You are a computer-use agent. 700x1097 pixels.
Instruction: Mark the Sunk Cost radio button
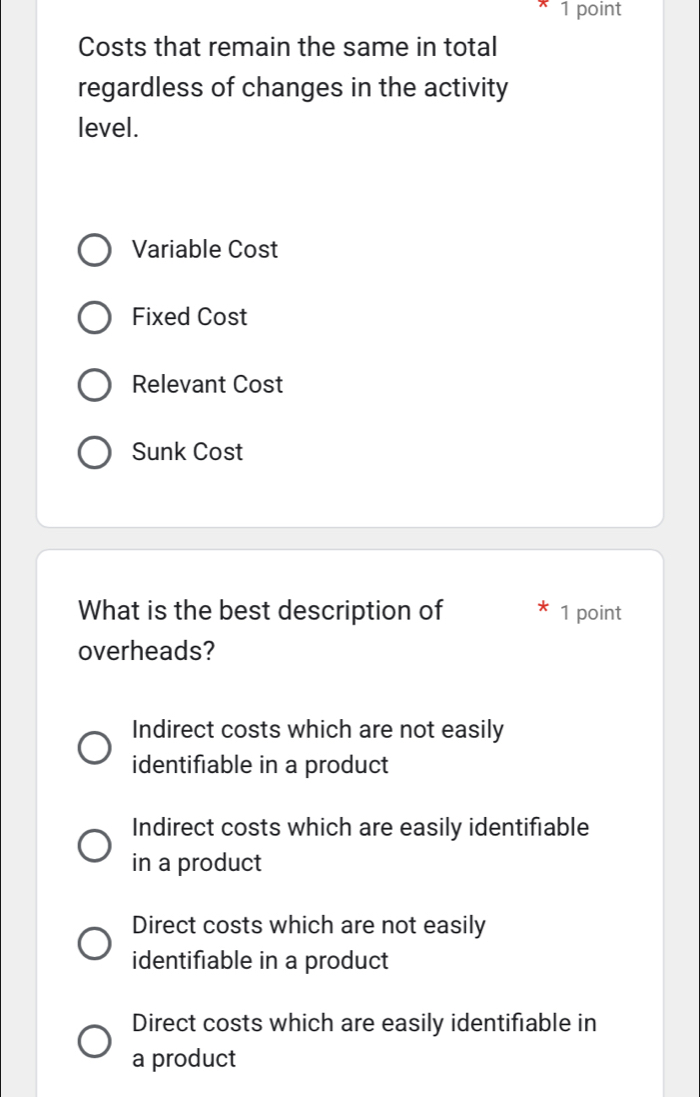pos(95,453)
